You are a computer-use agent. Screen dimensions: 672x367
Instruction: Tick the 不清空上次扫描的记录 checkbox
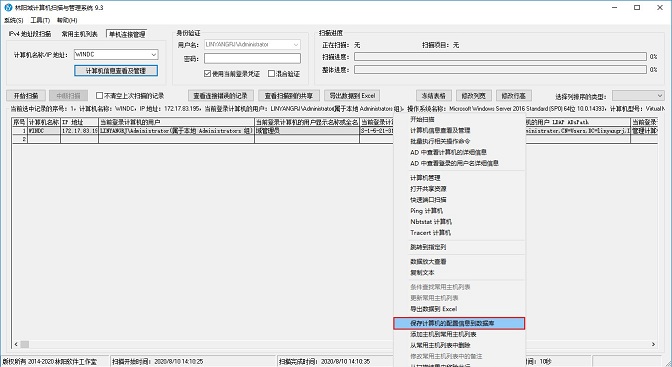pos(99,96)
